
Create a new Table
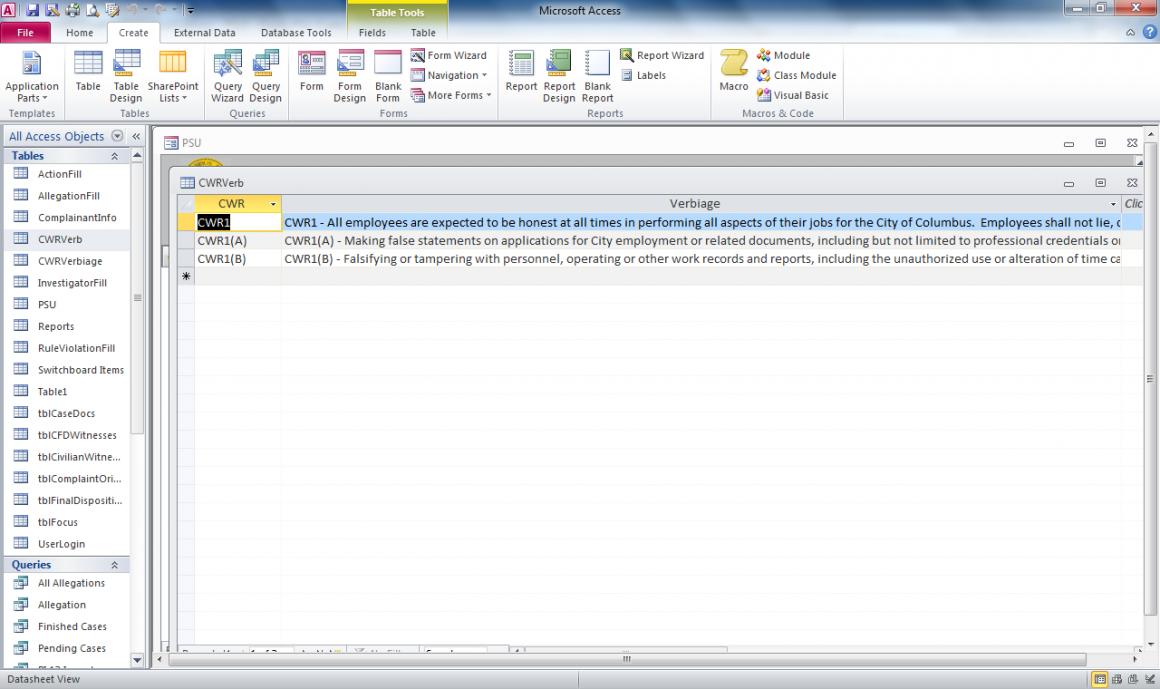pos(88,72)
